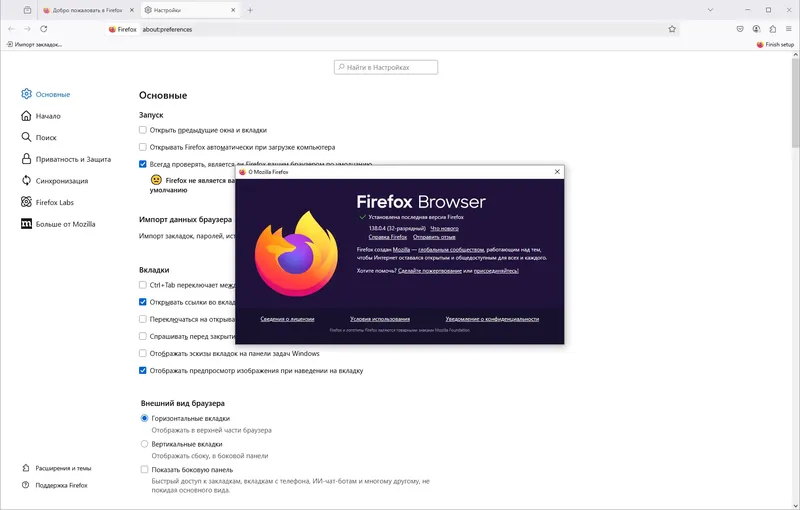Viewport: 800px width, 510px height.
Task: Click Справка Firefox link in dialog
Action: click(x=388, y=237)
